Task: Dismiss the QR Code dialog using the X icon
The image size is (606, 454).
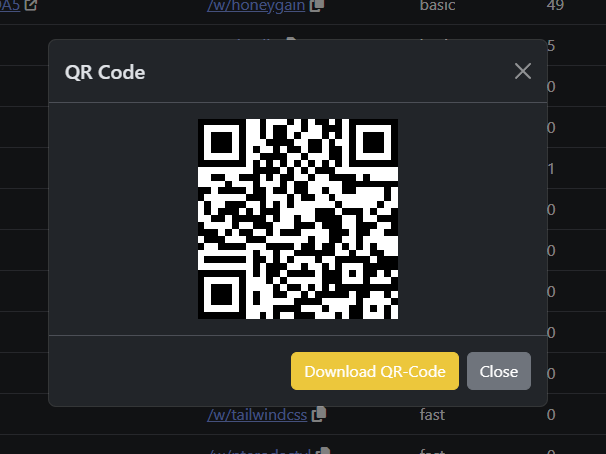Action: 523,71
